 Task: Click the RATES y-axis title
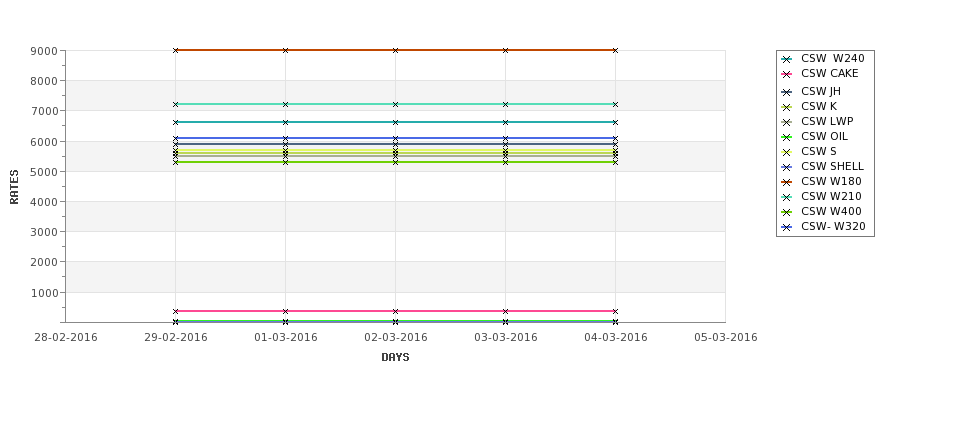(14, 187)
